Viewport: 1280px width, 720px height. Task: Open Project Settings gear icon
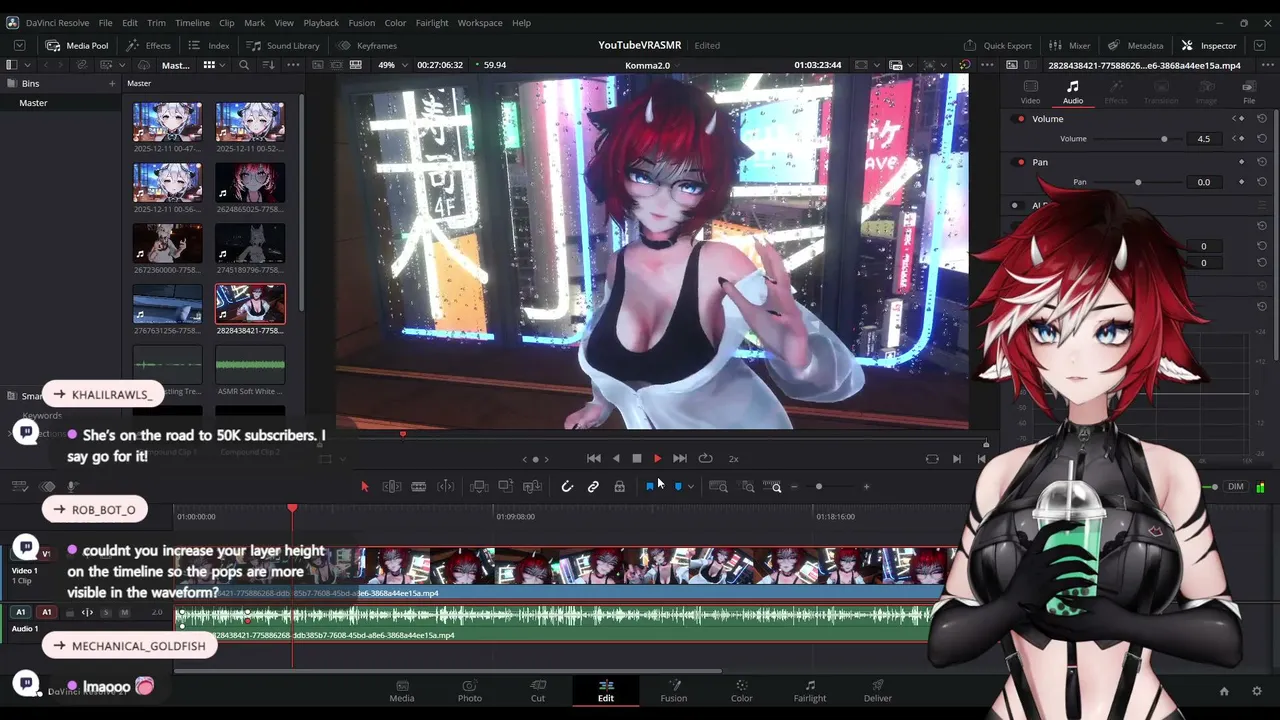1257,691
